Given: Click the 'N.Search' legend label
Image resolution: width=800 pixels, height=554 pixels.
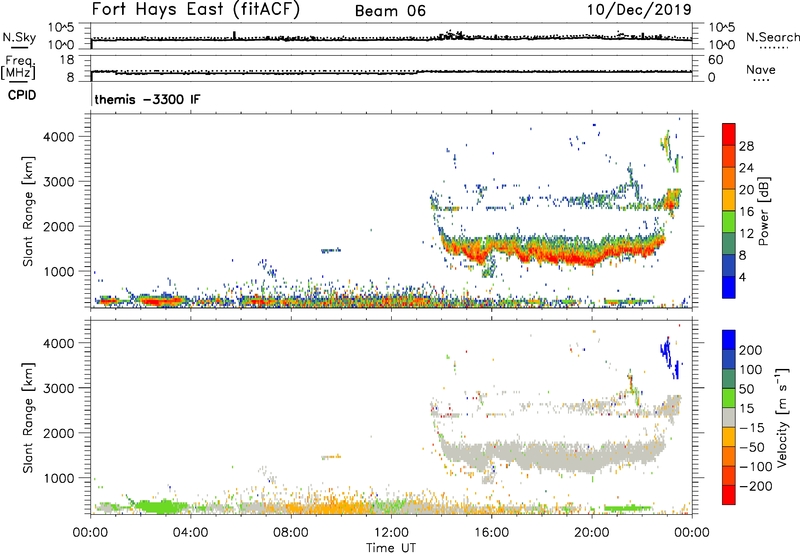Looking at the screenshot, I should coord(772,37).
